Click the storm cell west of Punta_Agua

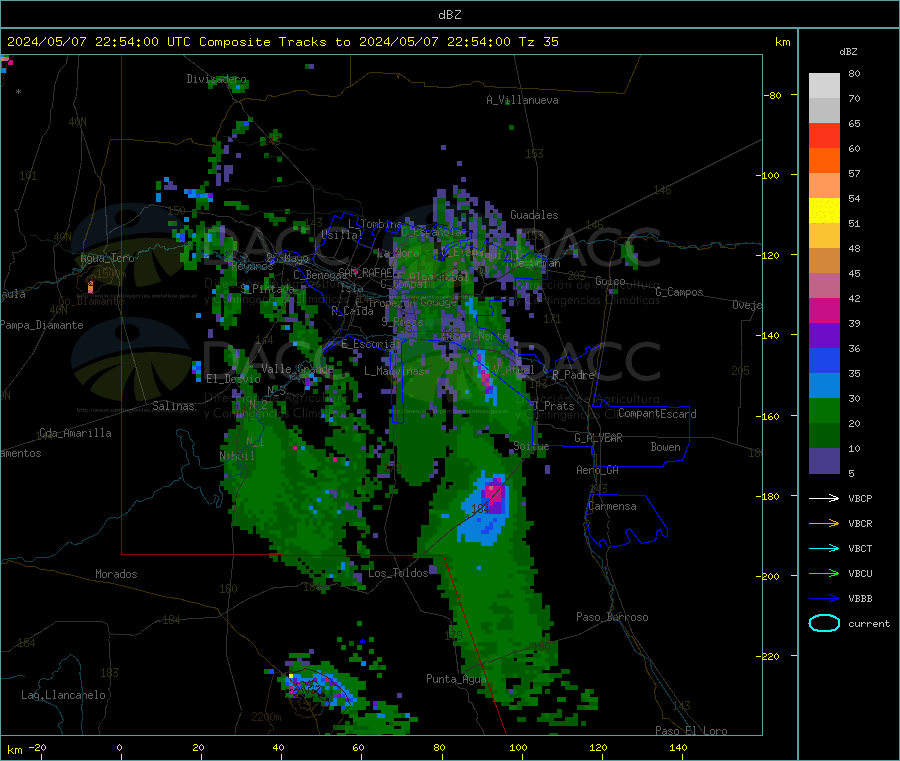pyautogui.click(x=317, y=688)
